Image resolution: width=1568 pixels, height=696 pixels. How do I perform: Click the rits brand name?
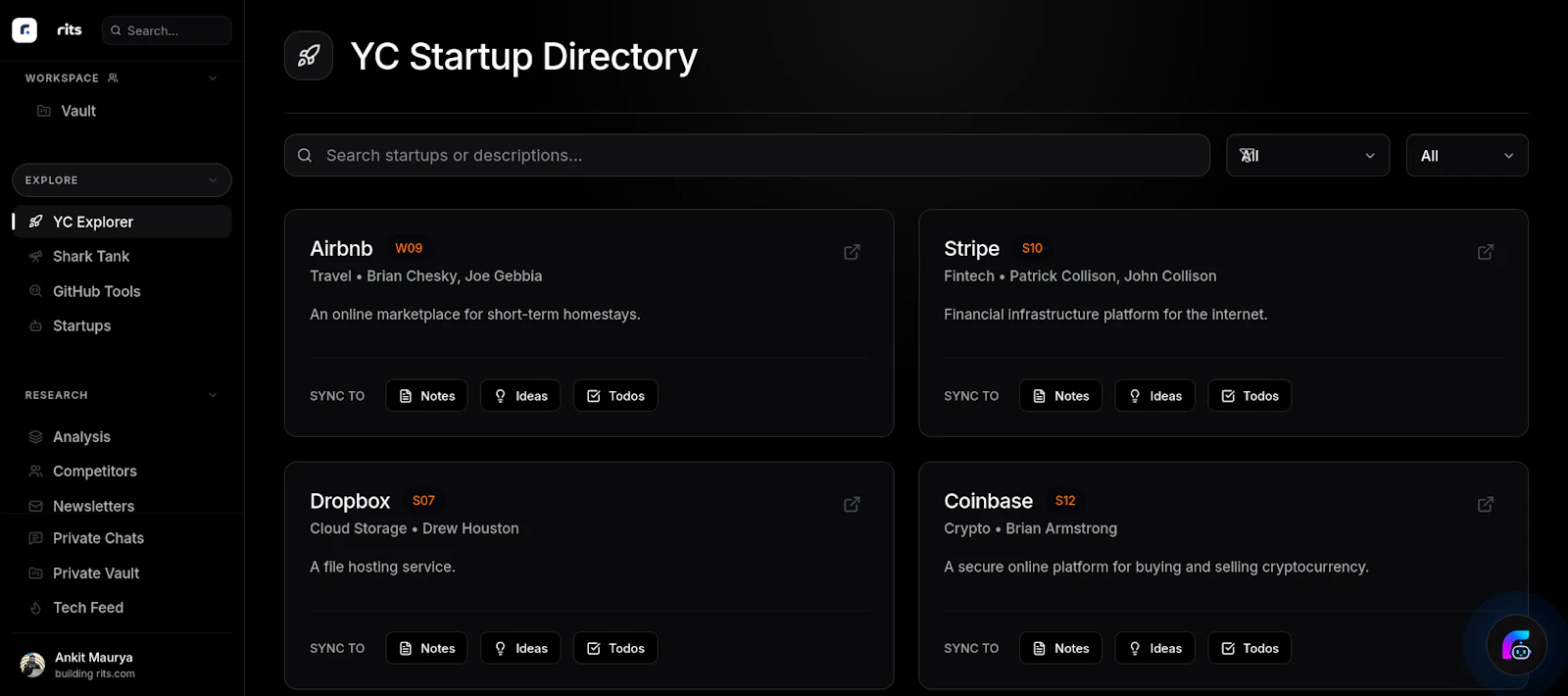click(x=70, y=29)
